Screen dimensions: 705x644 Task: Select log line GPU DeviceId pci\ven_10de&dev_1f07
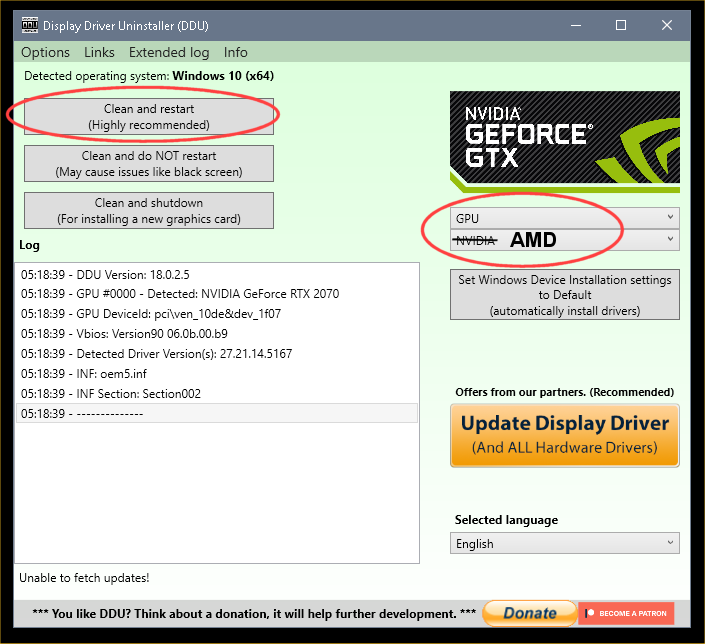(217, 313)
